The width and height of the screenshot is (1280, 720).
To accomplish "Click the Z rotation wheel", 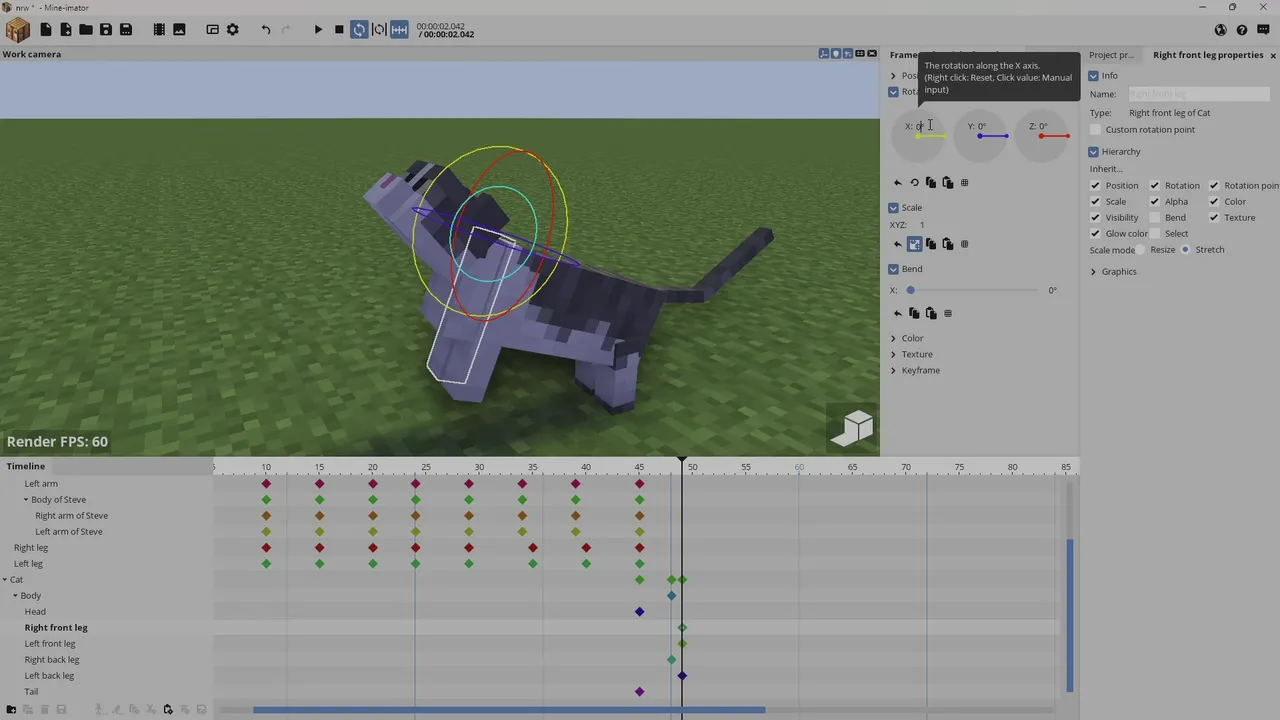I will [x=1041, y=136].
